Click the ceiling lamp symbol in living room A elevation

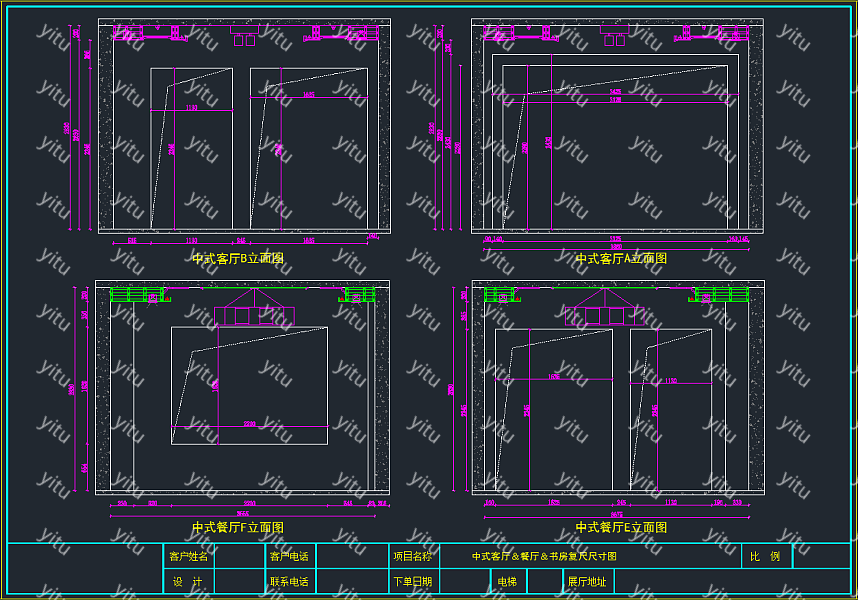[614, 36]
